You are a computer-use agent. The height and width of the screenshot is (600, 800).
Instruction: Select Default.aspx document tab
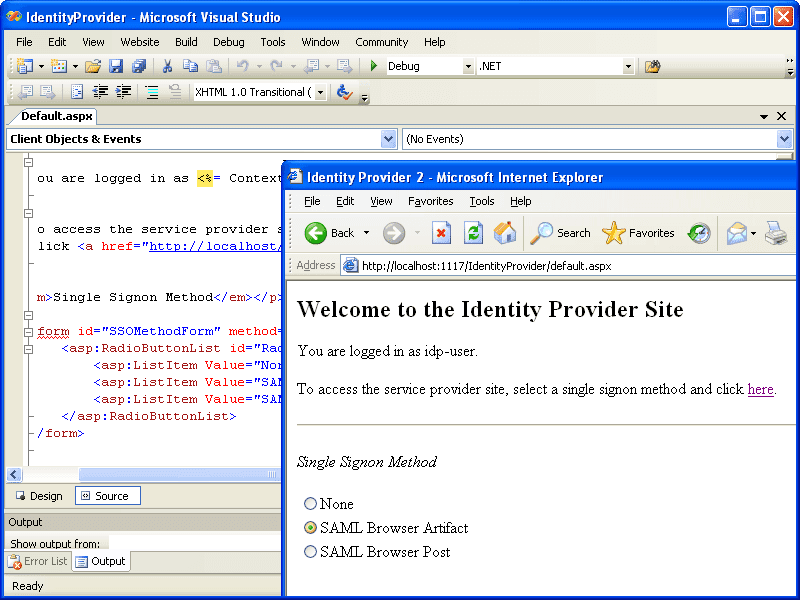tap(56, 116)
